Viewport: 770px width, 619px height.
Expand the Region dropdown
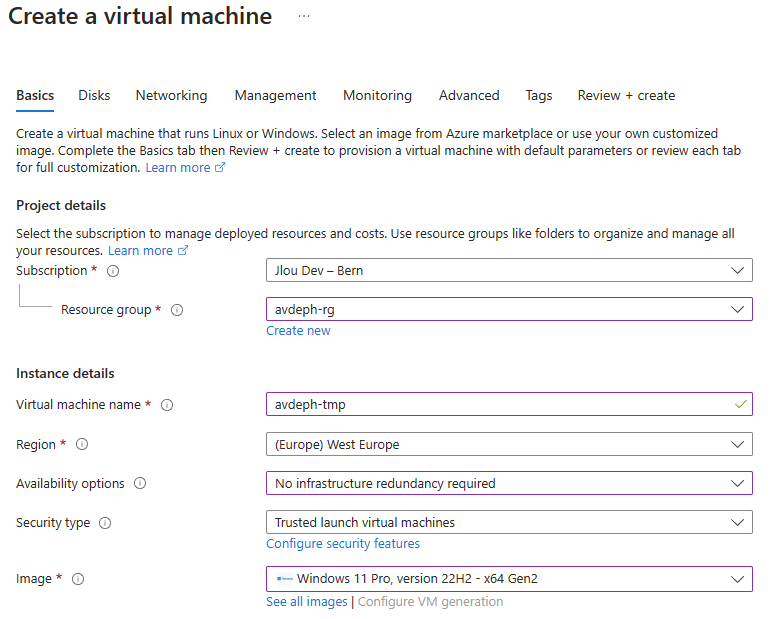[509, 444]
